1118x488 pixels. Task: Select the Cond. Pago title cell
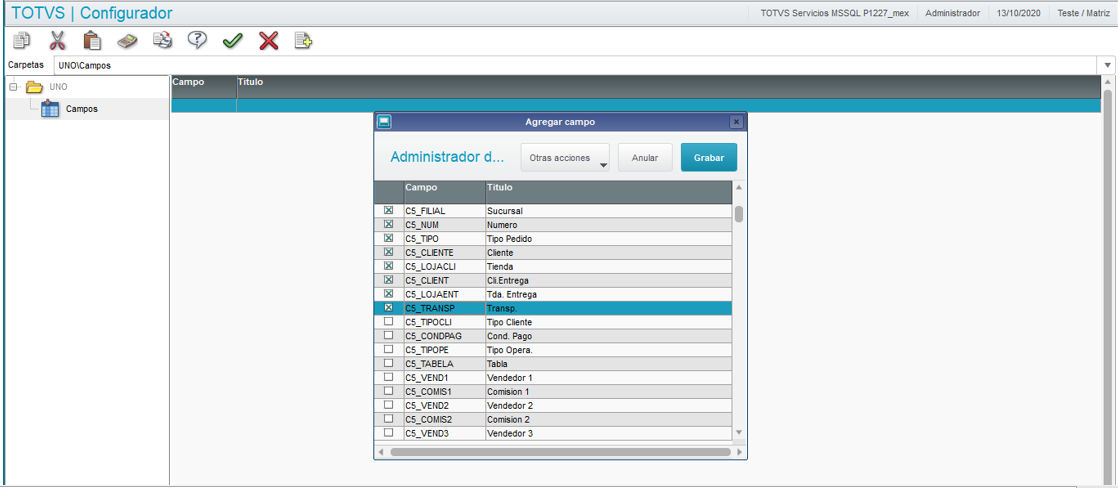click(x=607, y=336)
